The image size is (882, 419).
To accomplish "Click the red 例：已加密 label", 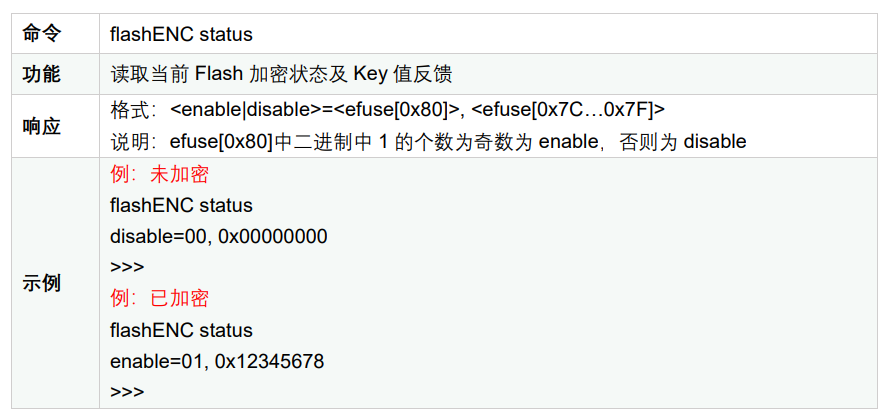I will [159, 299].
